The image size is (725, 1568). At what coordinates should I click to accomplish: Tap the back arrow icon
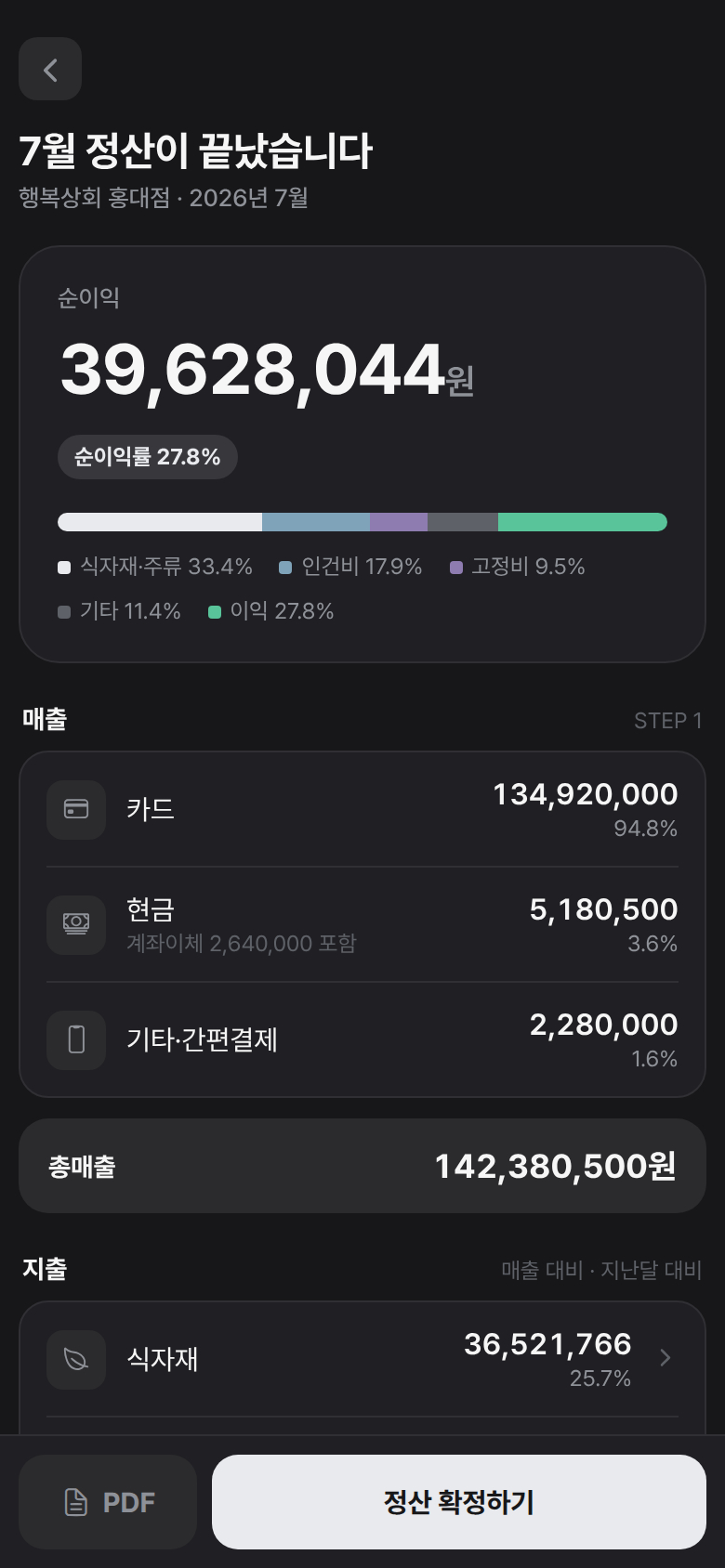[50, 69]
